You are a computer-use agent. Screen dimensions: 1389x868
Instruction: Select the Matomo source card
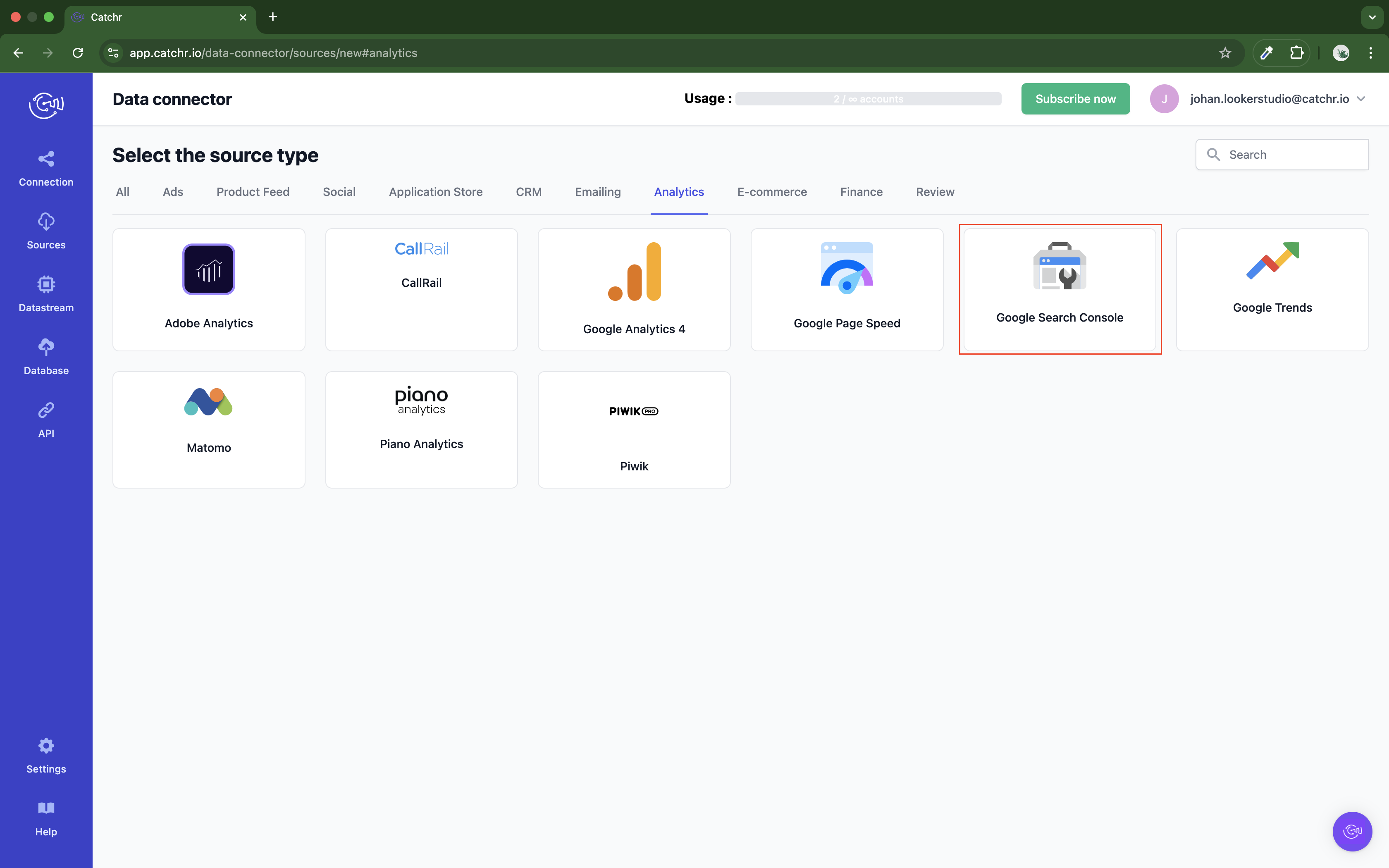pos(209,430)
